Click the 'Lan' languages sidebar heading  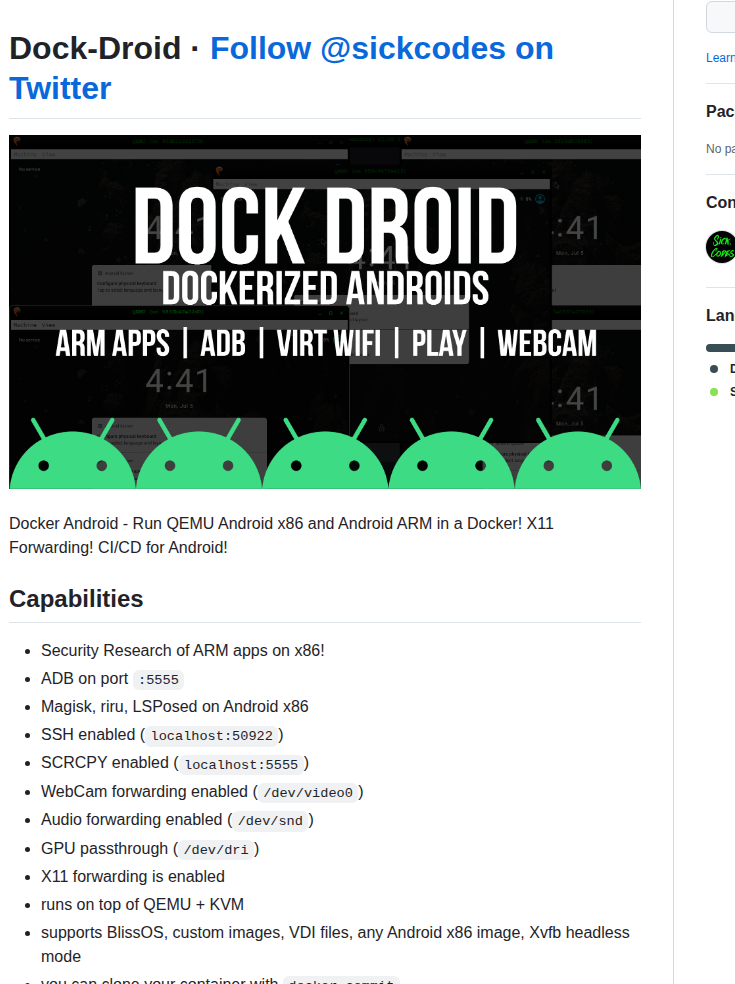tap(720, 315)
